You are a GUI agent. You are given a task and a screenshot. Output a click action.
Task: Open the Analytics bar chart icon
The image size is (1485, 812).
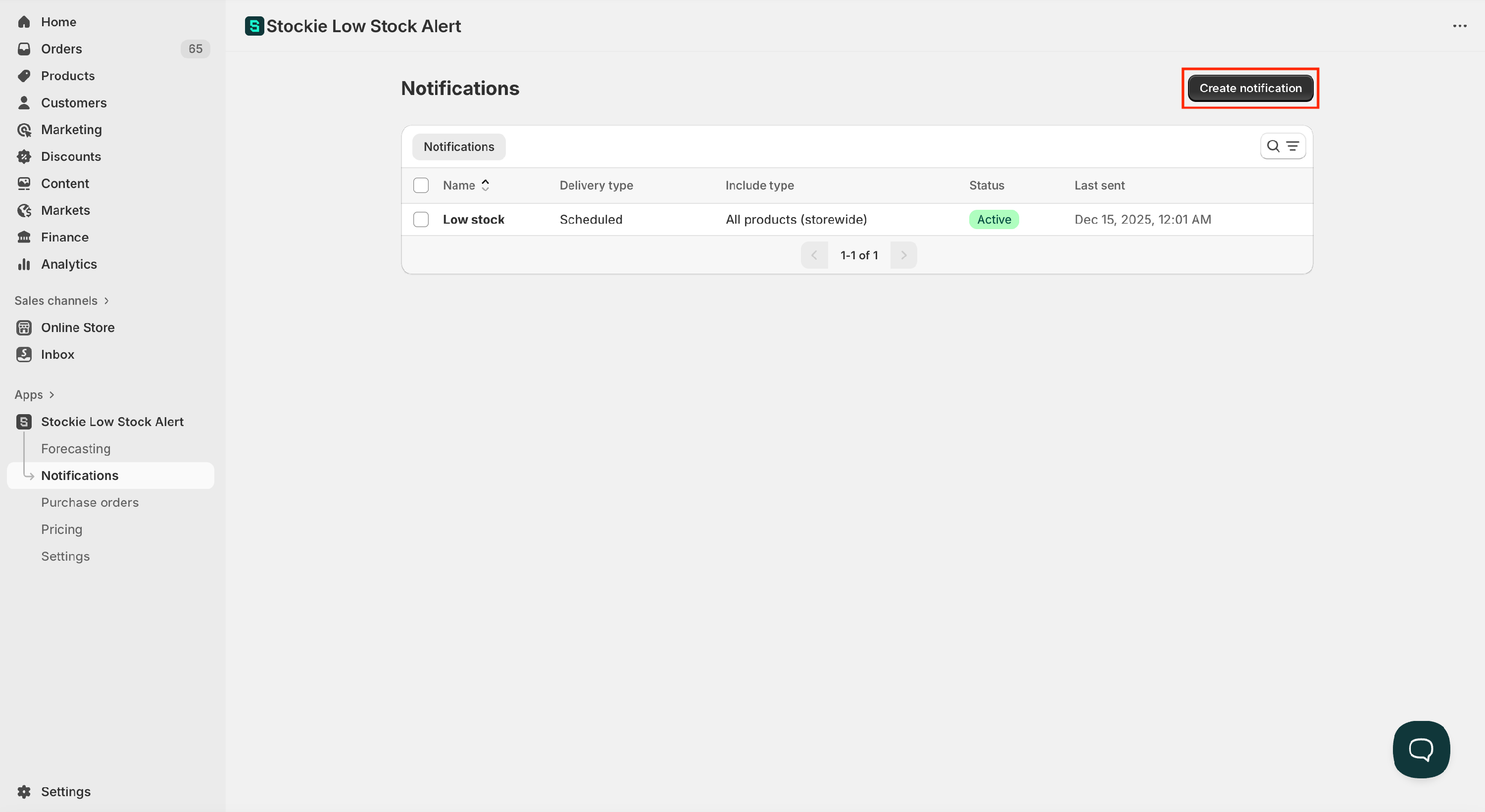(24, 265)
